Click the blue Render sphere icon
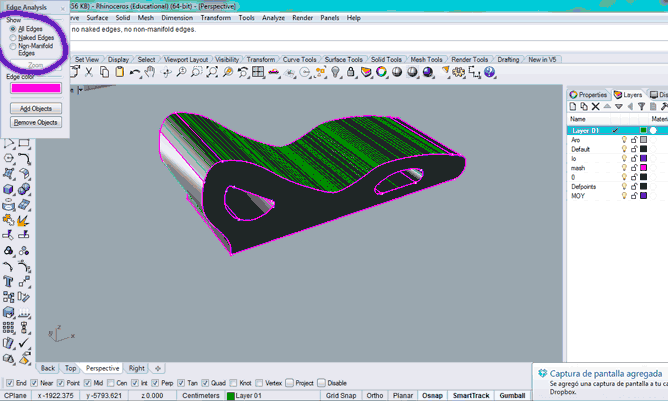The image size is (668, 401). tap(427, 72)
